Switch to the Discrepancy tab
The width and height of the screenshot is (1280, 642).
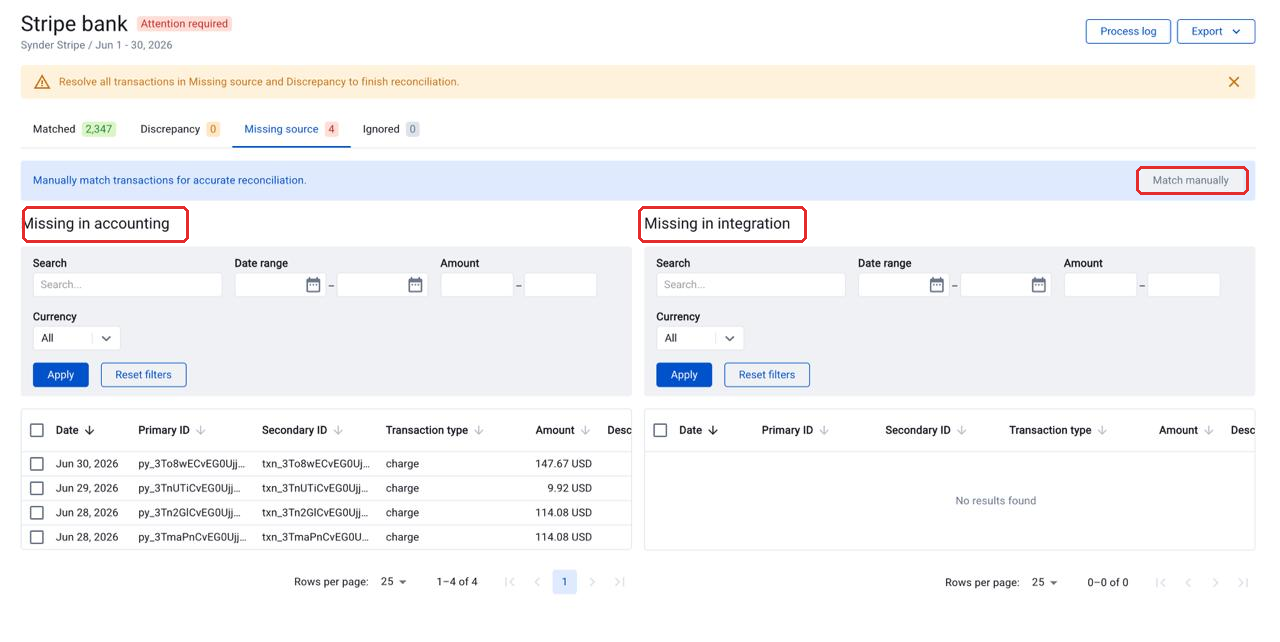pos(180,129)
